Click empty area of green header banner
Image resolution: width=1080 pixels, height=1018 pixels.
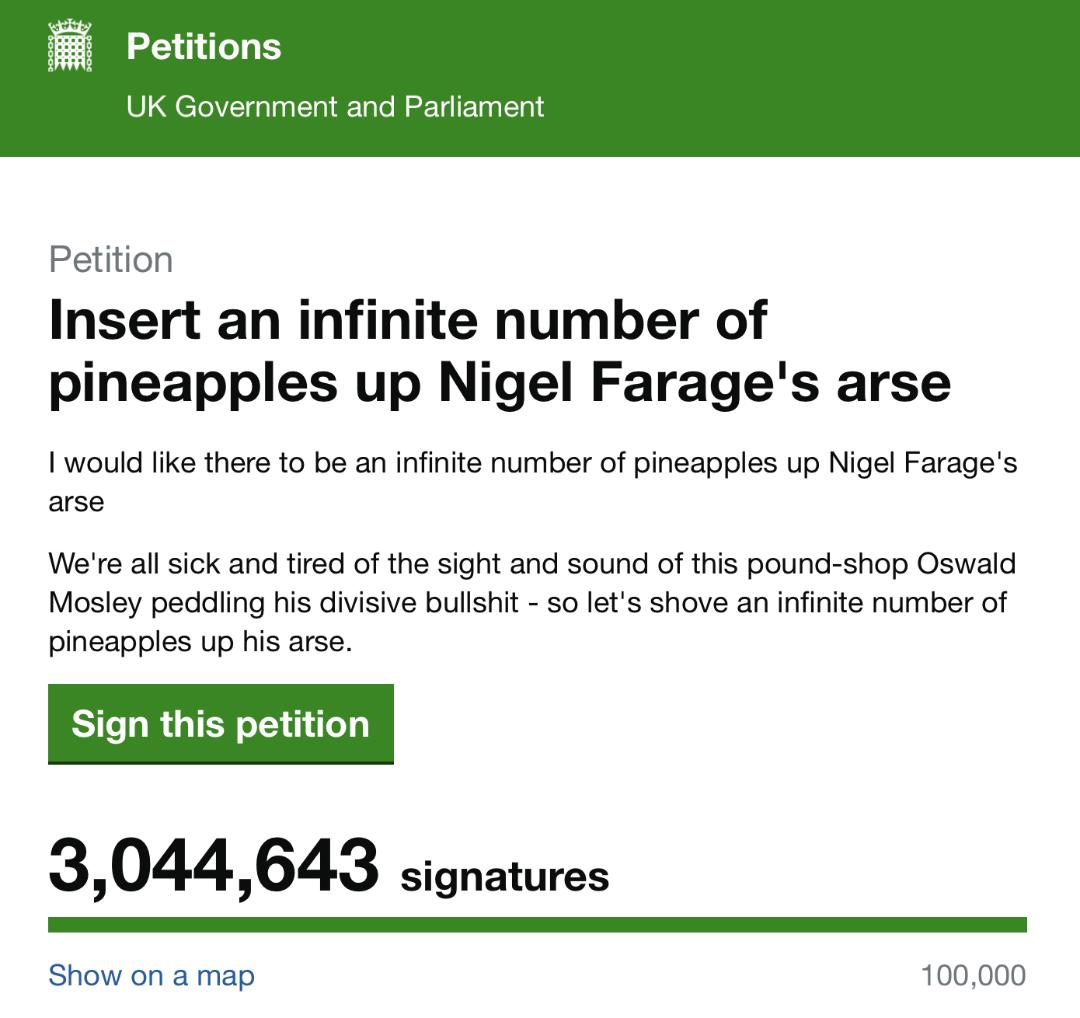pyautogui.click(x=800, y=78)
